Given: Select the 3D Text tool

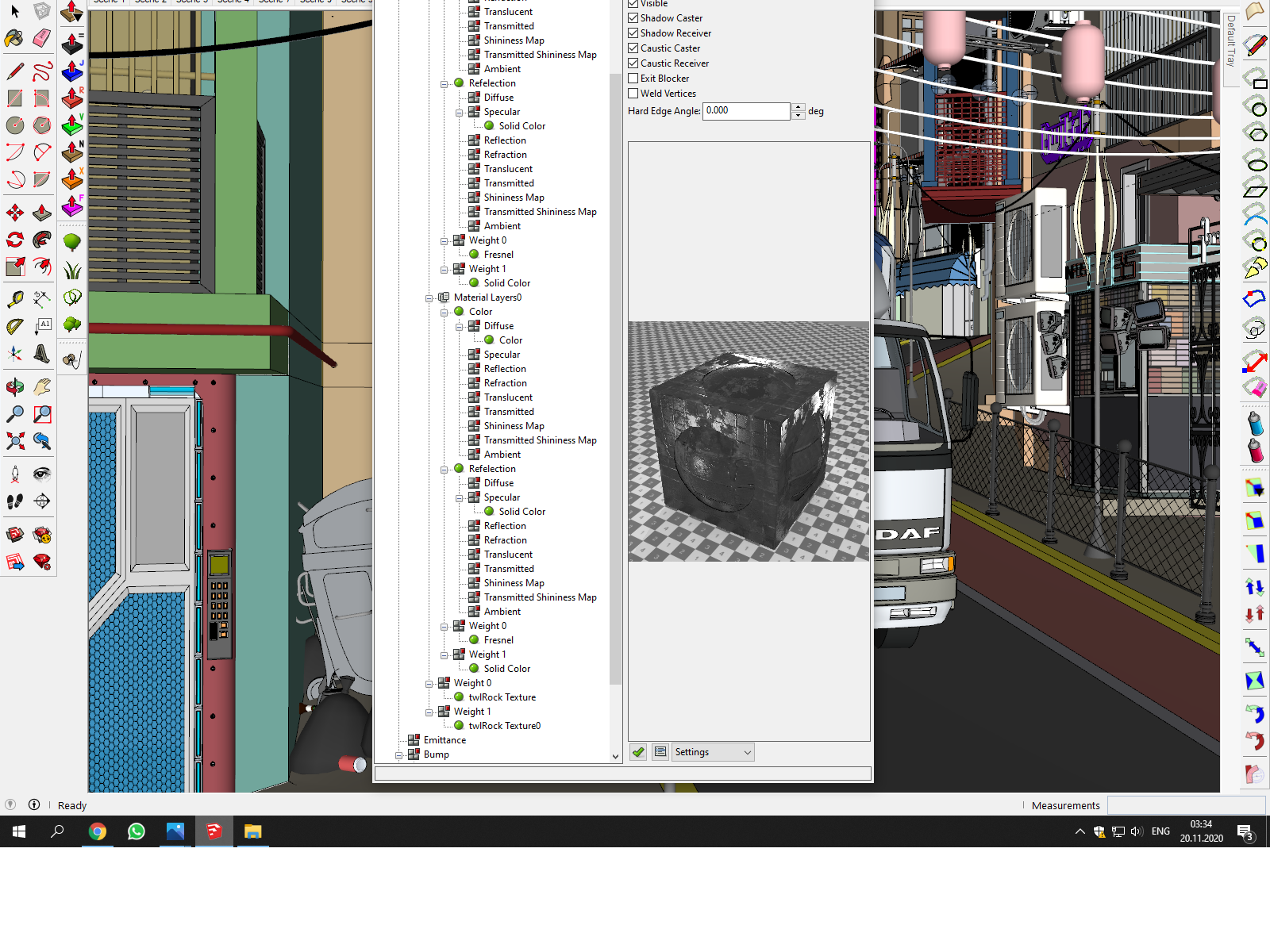Looking at the screenshot, I should [x=42, y=354].
